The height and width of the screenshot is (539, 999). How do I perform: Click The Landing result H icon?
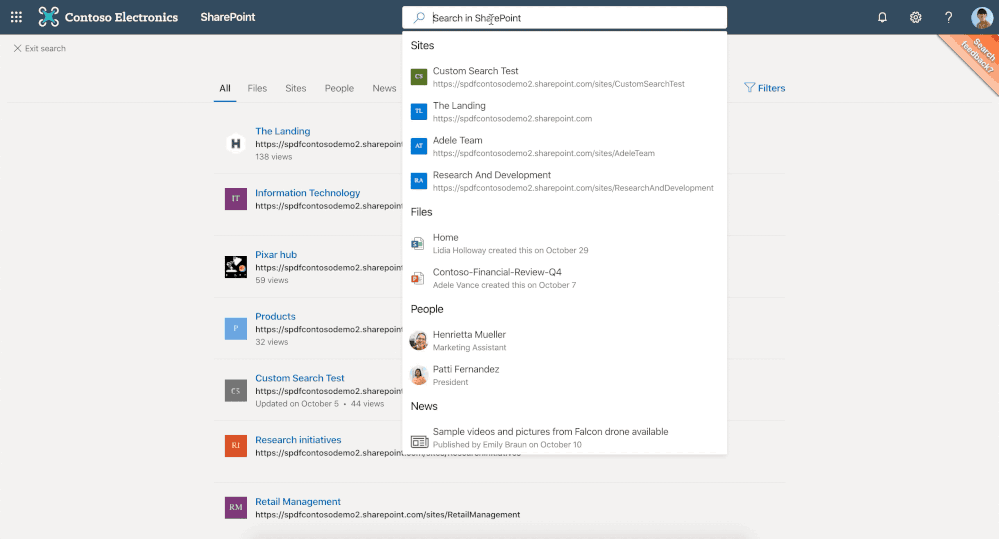(236, 143)
